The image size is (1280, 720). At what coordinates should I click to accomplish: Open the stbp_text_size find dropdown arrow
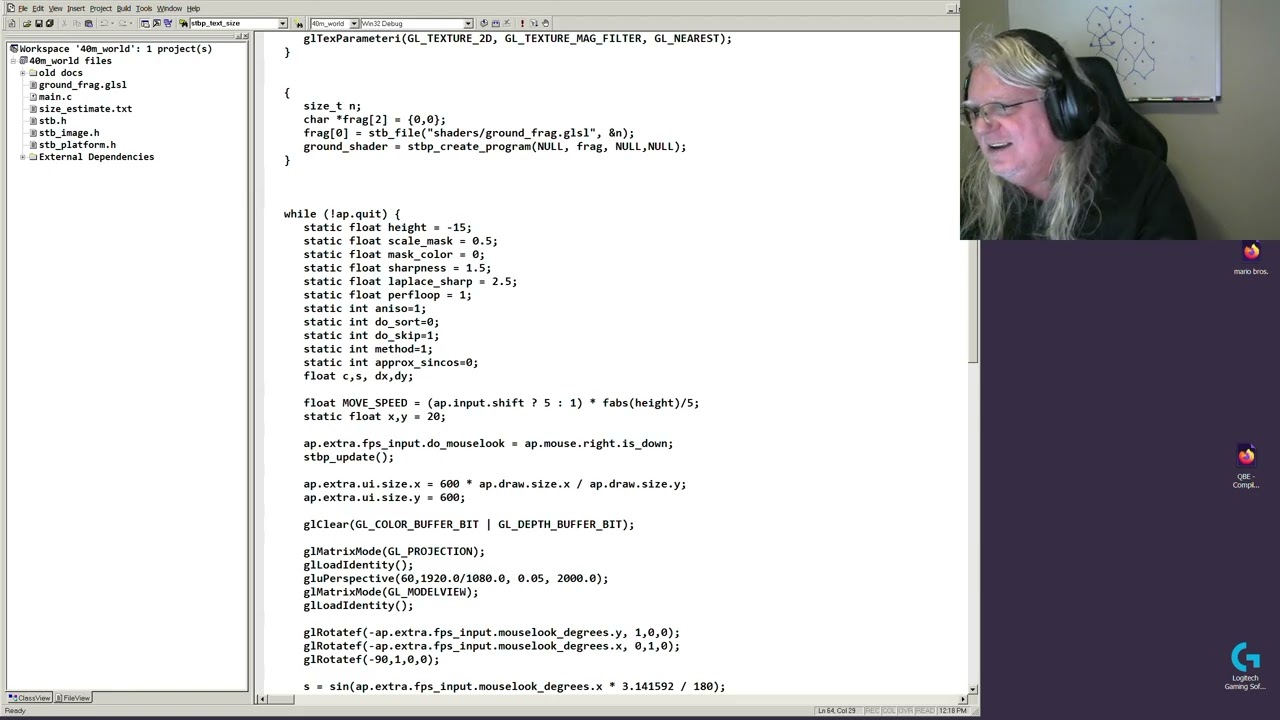click(x=282, y=24)
